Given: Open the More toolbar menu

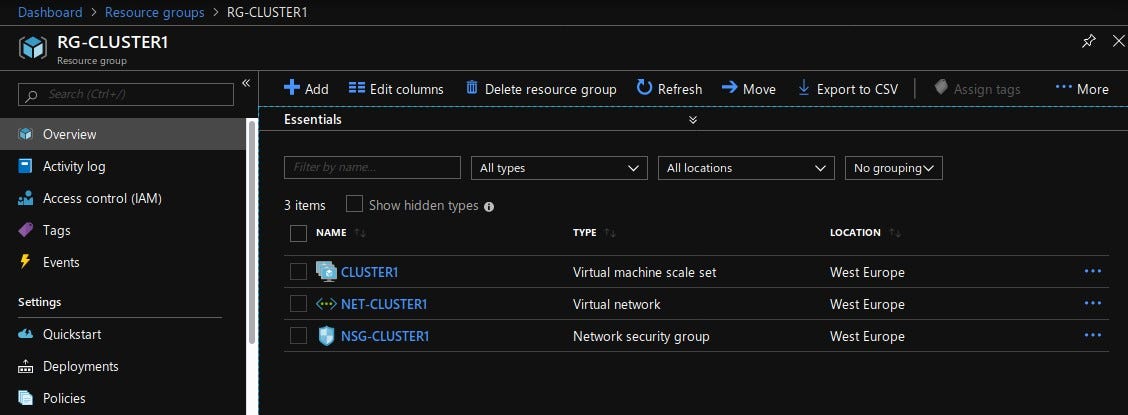Looking at the screenshot, I should [1082, 89].
